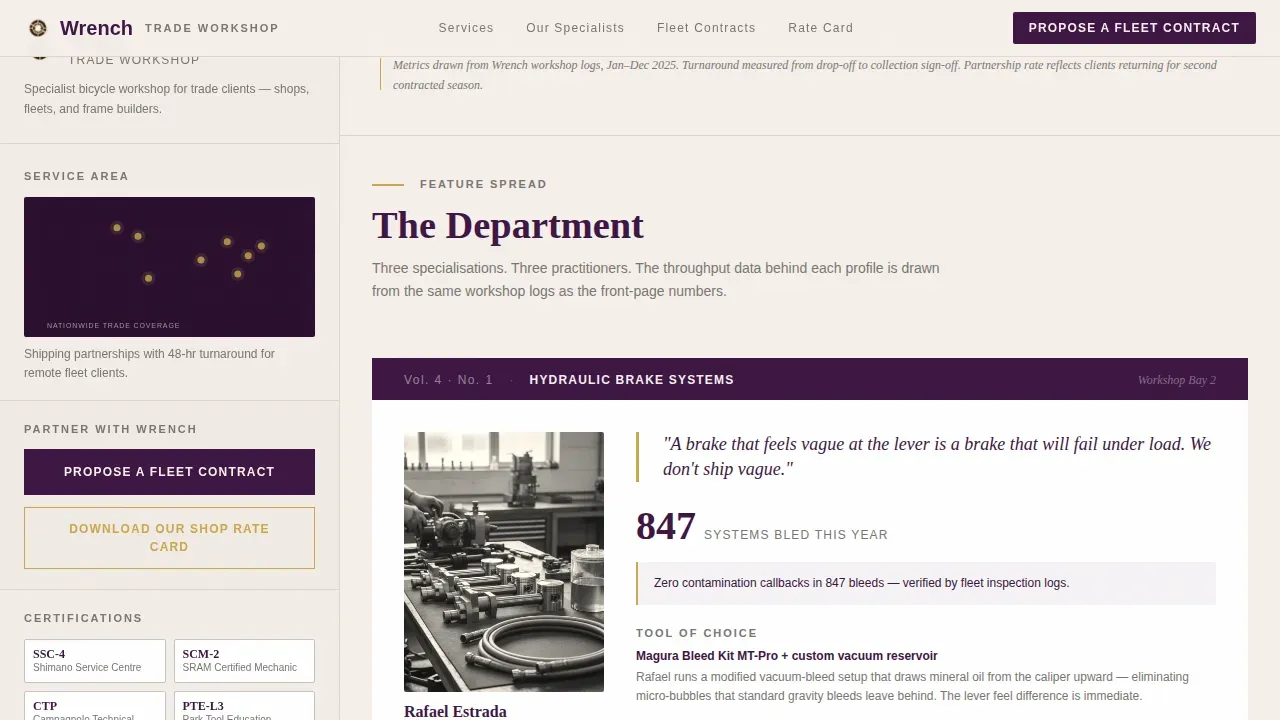Open the Services menu item
The image size is (1280, 720).
pos(466,28)
